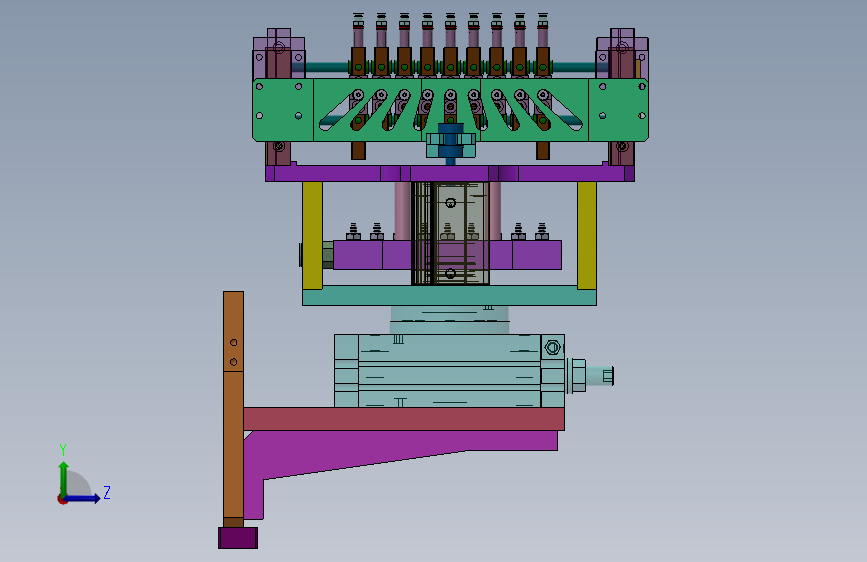
Task: Select the dark purple foot block at bottom
Action: (x=238, y=538)
